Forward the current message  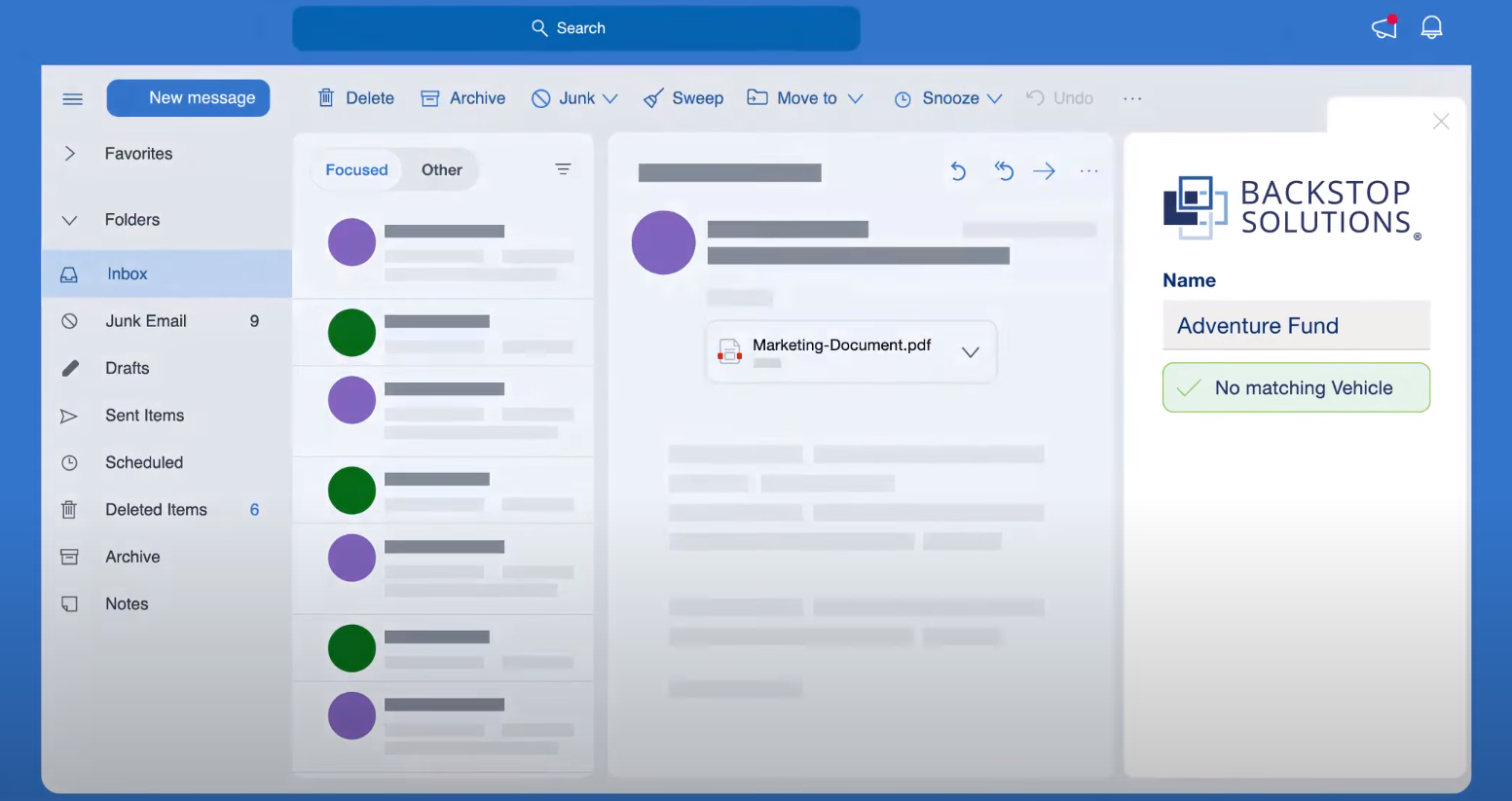click(x=1044, y=170)
